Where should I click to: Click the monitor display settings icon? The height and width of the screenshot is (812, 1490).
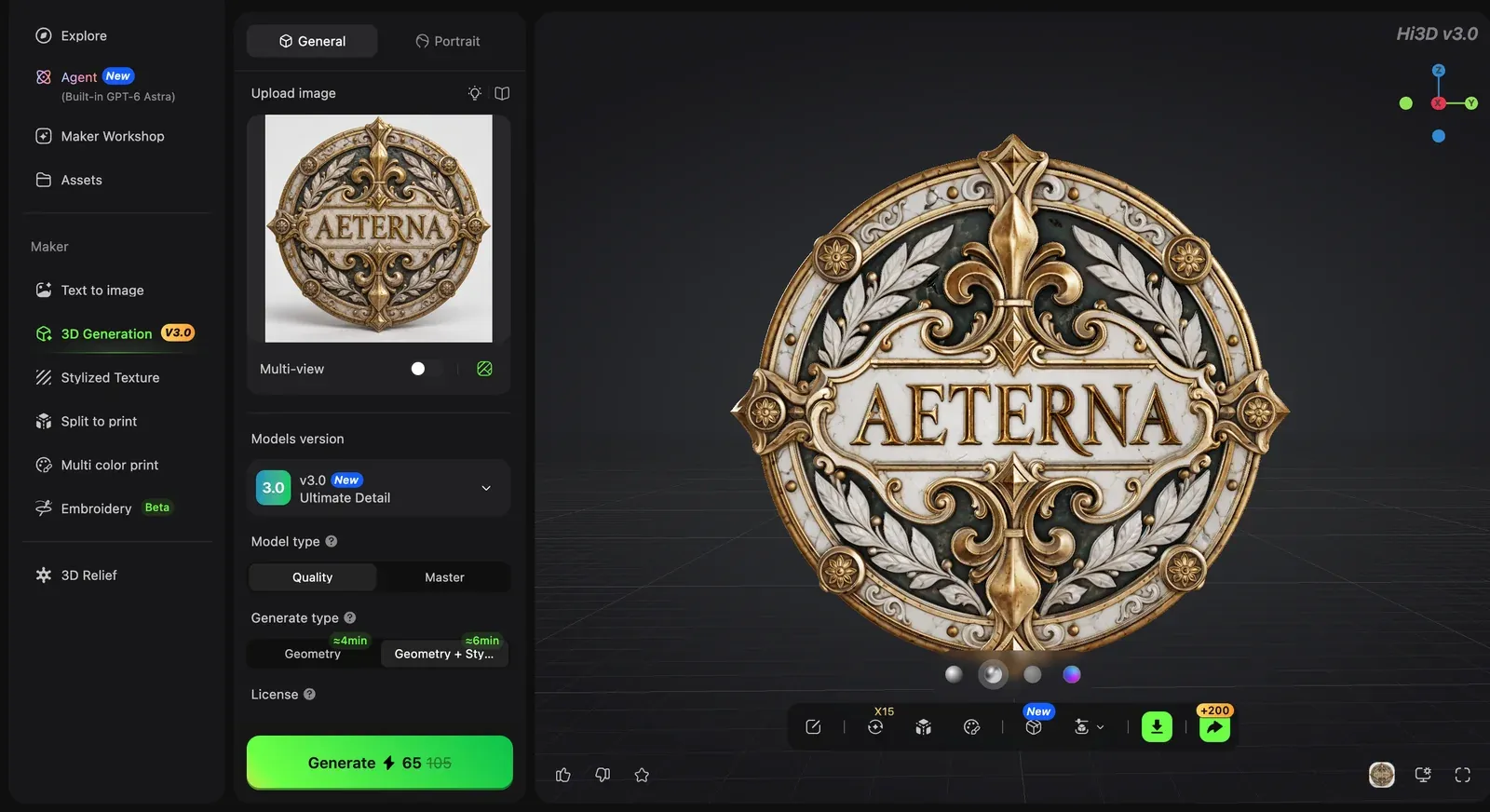1423,775
